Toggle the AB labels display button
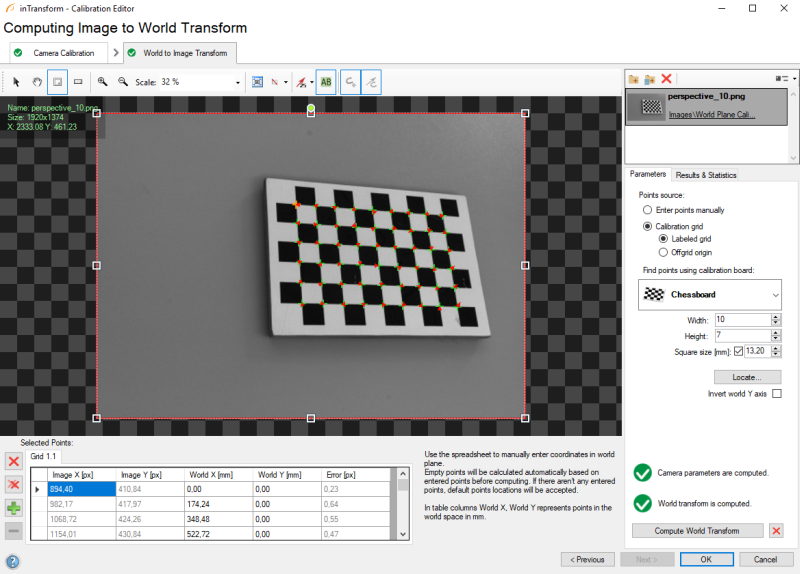This screenshot has width=800, height=574. pos(325,82)
